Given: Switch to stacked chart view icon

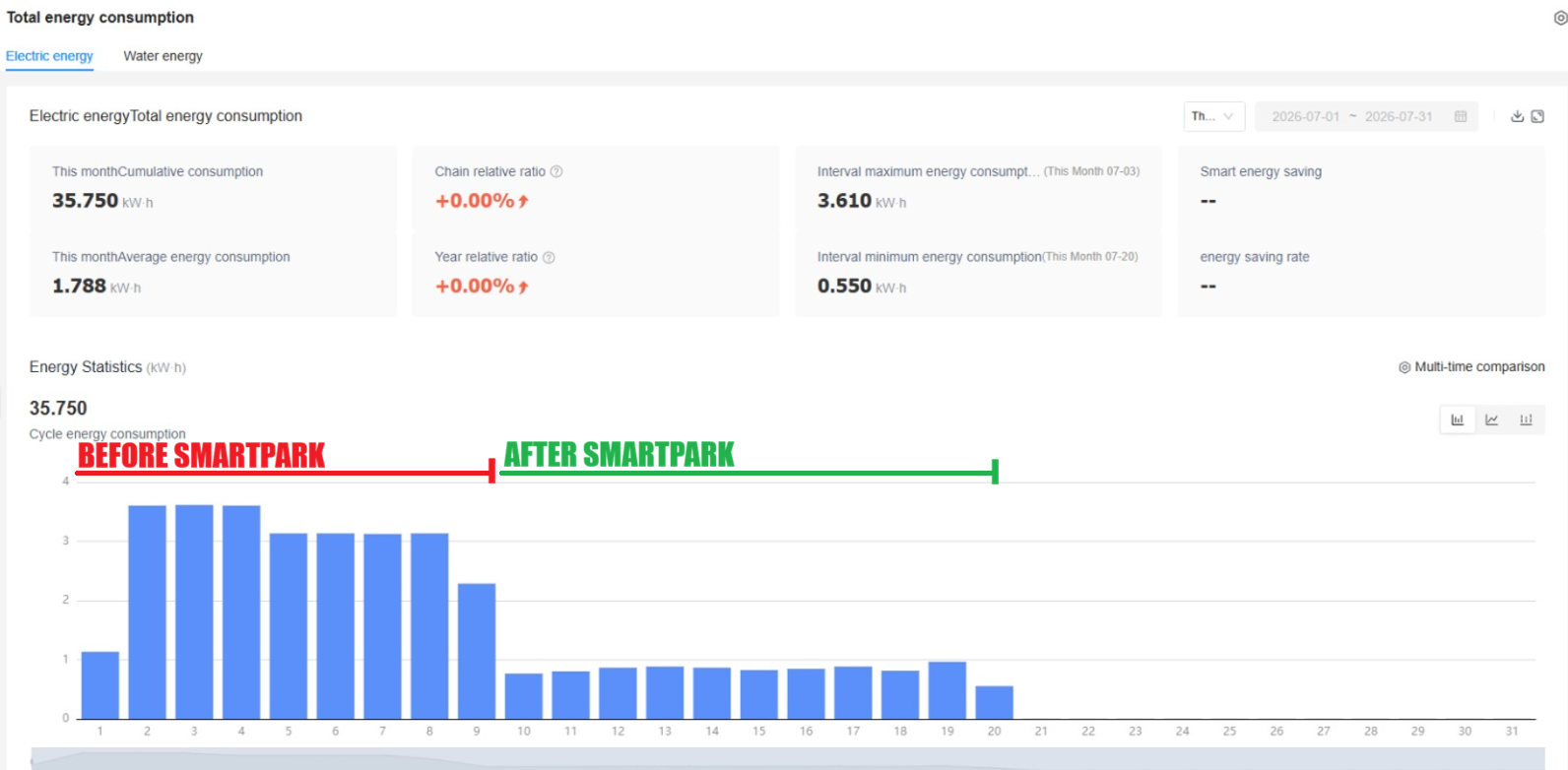Looking at the screenshot, I should (x=1526, y=419).
